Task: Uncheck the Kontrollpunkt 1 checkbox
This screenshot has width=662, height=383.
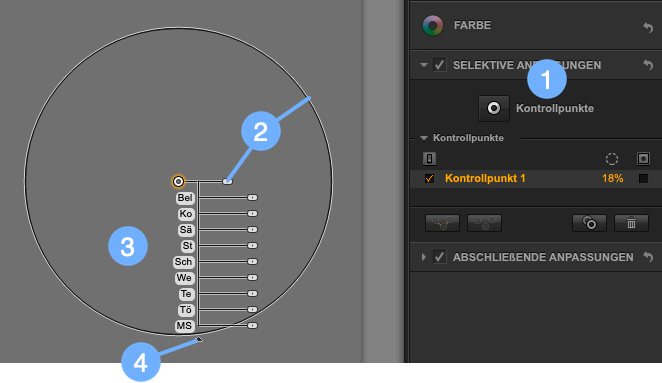Action: pos(429,179)
